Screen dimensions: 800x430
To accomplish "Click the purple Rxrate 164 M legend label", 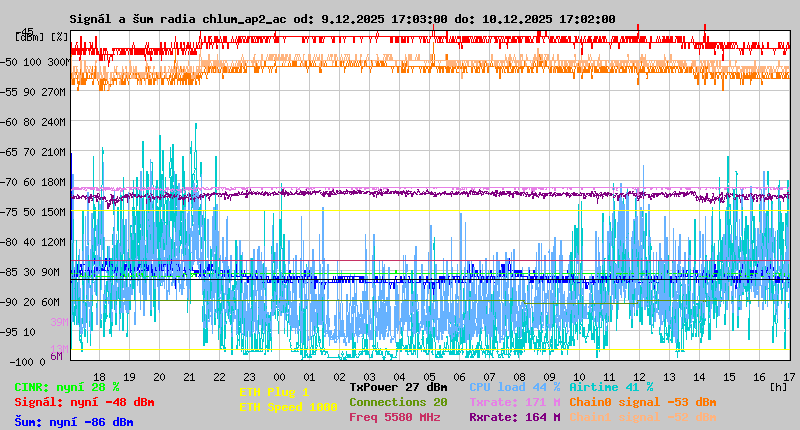I will (514, 417).
